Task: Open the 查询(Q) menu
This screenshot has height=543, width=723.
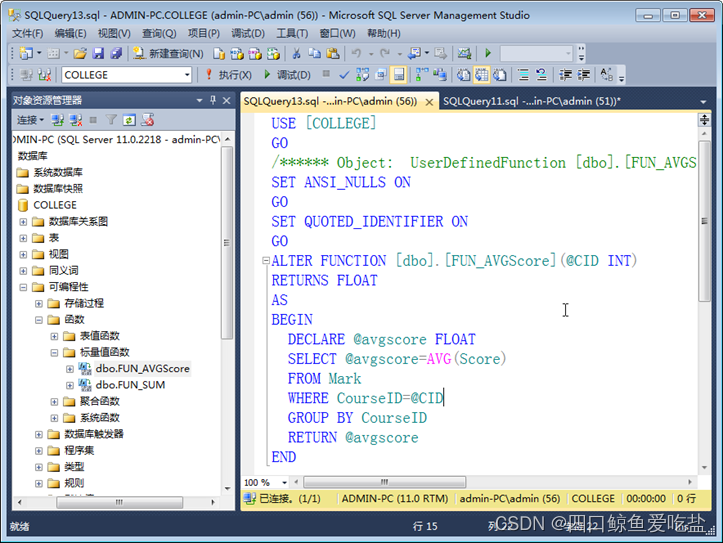Action: coord(159,34)
